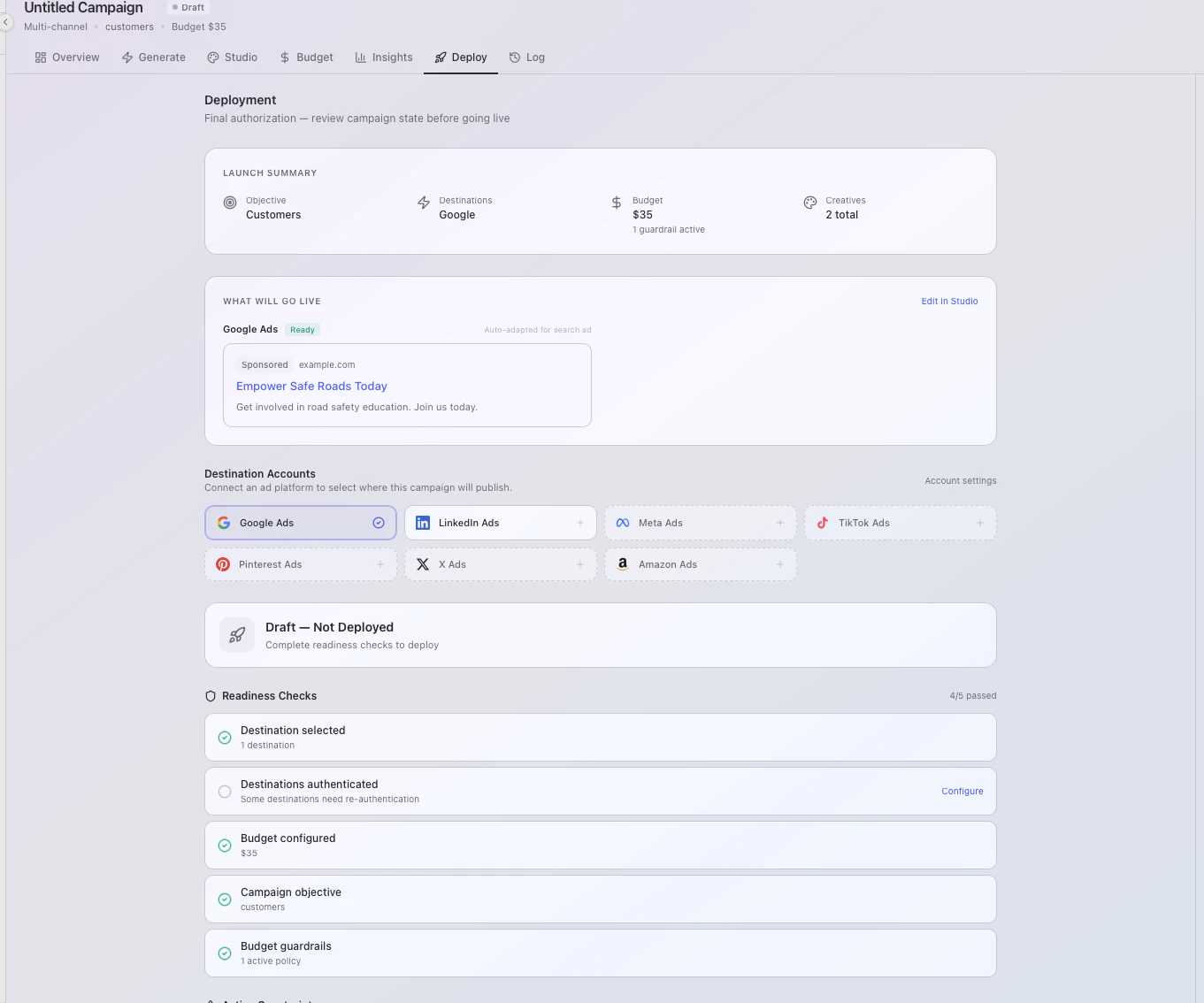Screen dimensions: 1204x1003
Task: Click the Pinterest Ads icon
Action: 223,563
